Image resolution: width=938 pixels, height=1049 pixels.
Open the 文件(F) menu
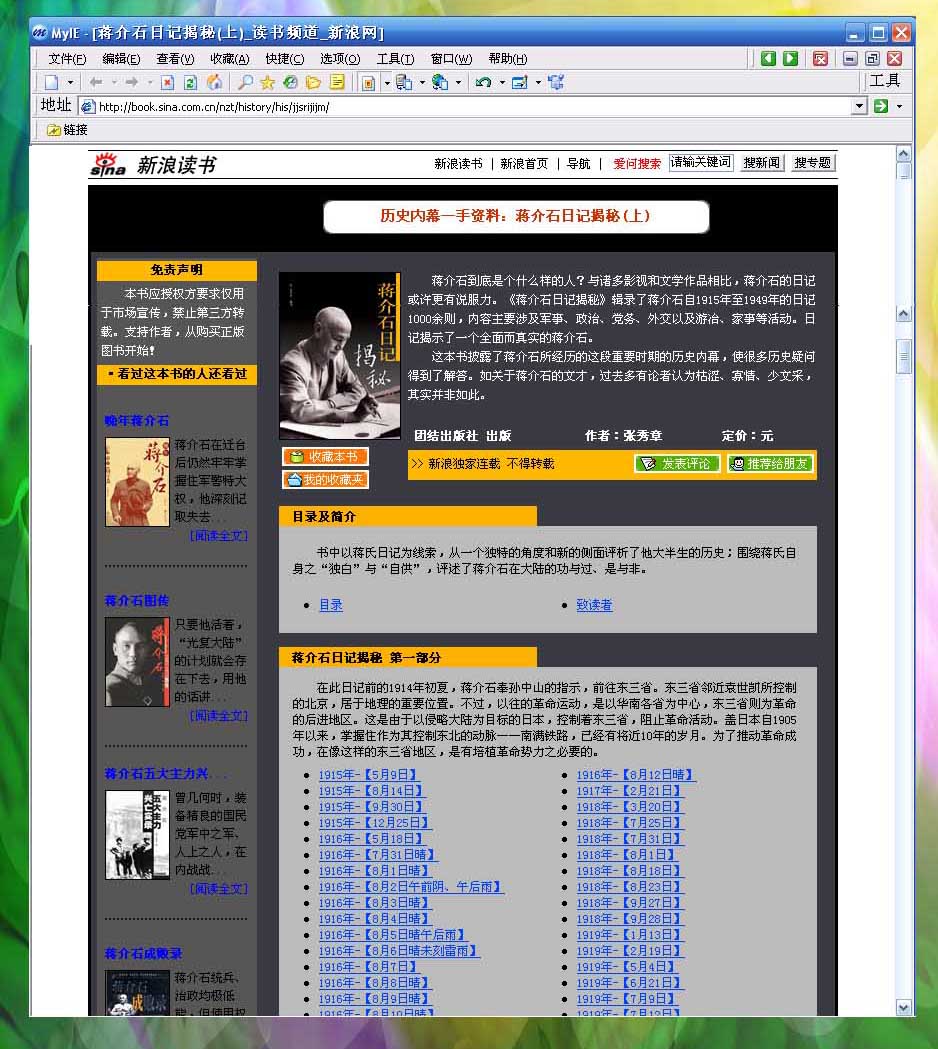click(68, 59)
